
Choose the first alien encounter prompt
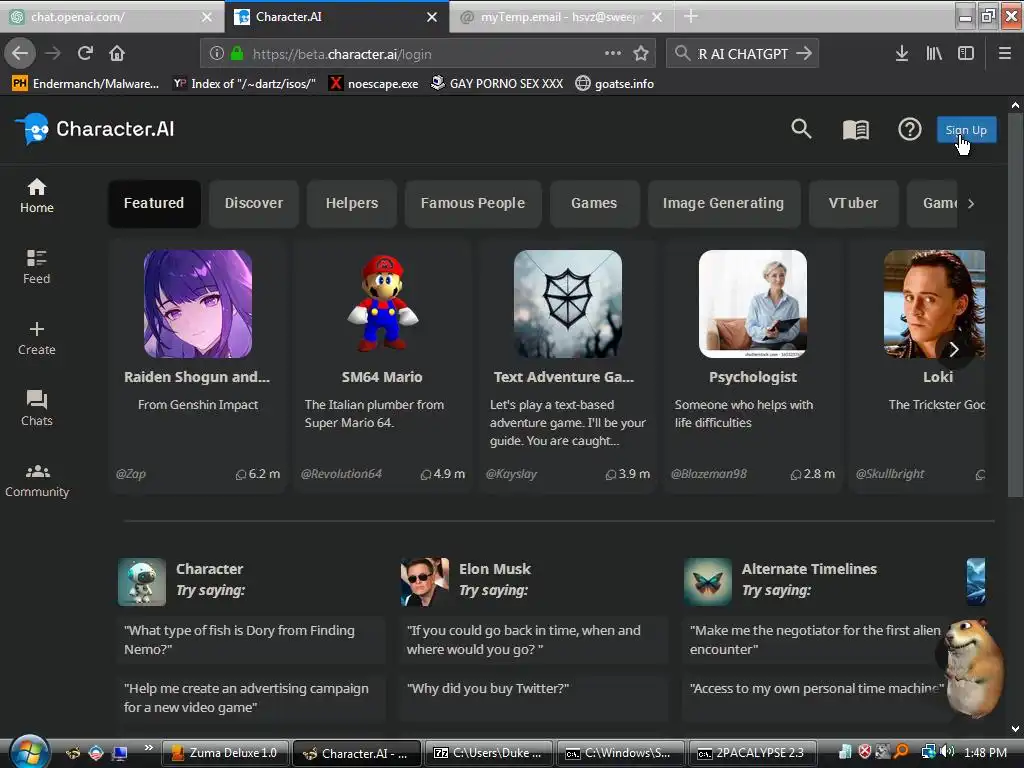816,640
